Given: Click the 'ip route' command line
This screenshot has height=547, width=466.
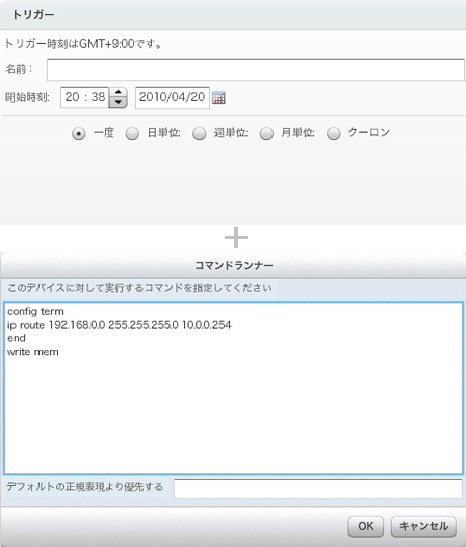Looking at the screenshot, I should pyautogui.click(x=119, y=325).
